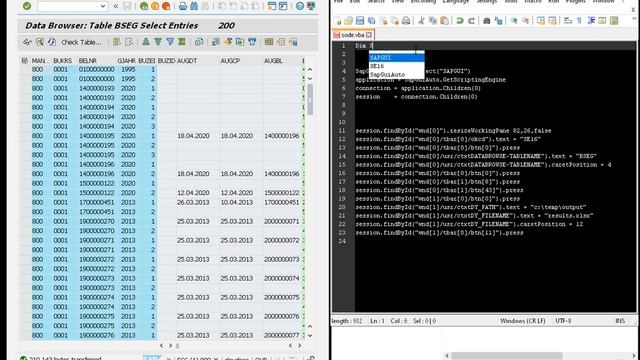Toggle Show All Characters in Notepad++
The width and height of the screenshot is (640, 360).
(580, 20)
